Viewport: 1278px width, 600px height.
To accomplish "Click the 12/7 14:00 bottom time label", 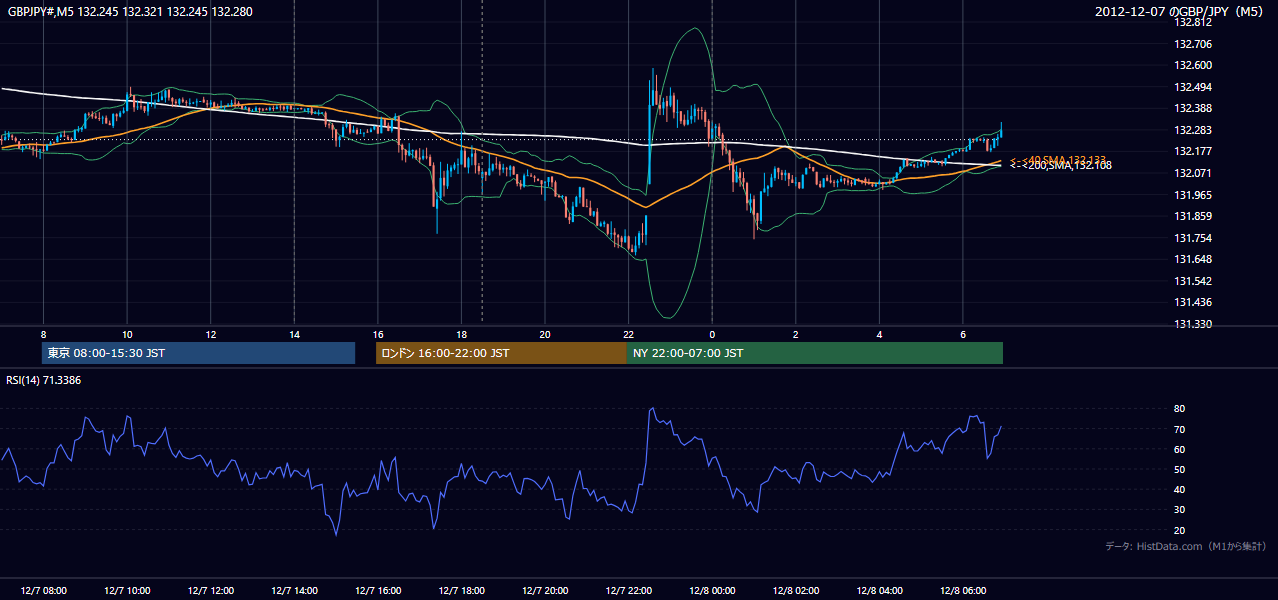I will [x=294, y=591].
